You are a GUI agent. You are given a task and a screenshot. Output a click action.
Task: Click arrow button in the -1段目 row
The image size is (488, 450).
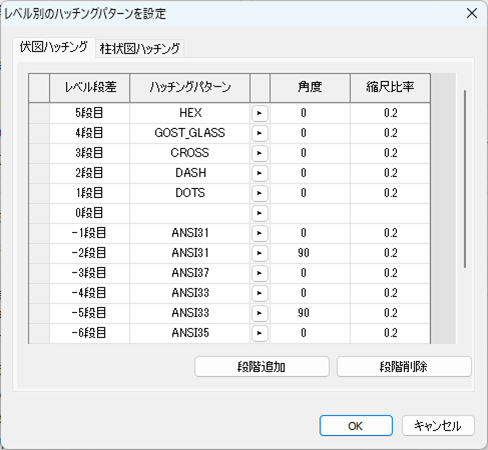coord(260,233)
